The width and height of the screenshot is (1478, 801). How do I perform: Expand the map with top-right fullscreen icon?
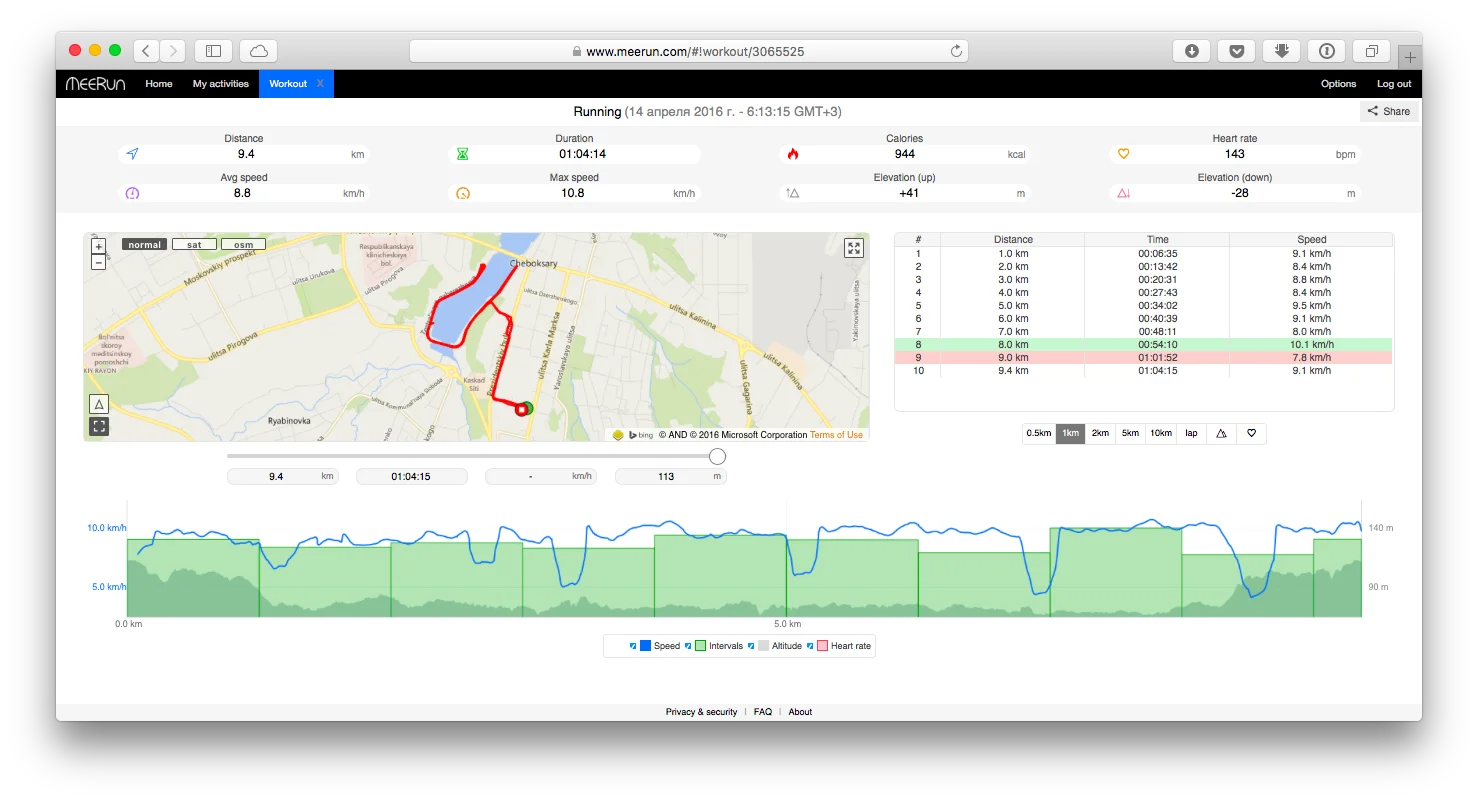click(x=853, y=248)
